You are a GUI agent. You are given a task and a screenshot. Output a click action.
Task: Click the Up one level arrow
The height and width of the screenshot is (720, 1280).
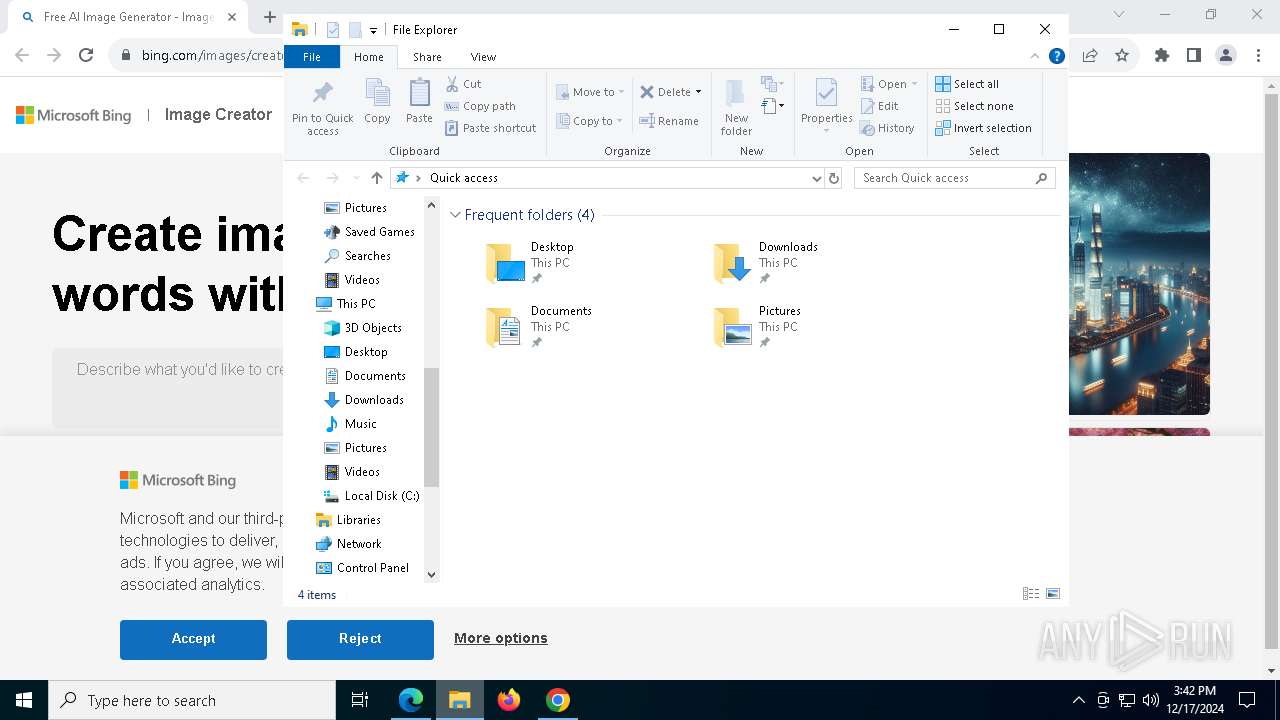[376, 178]
